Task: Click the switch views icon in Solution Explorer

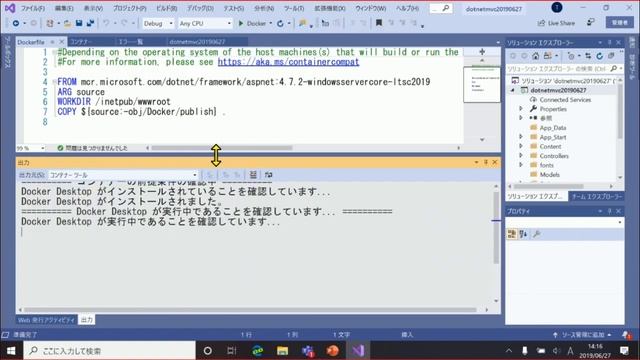Action: pyautogui.click(x=547, y=56)
